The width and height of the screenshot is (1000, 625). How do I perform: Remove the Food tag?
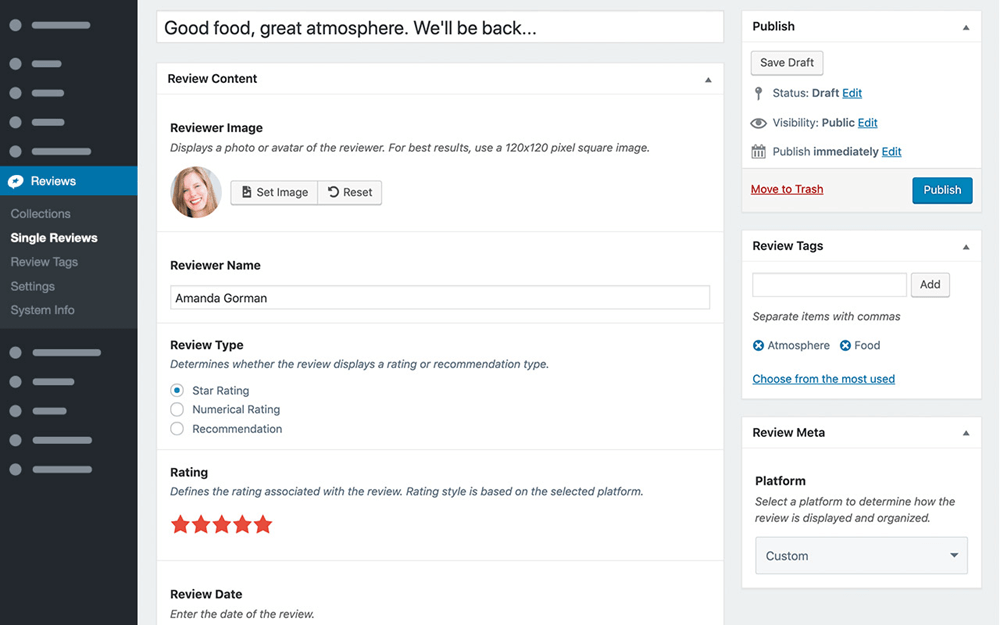(846, 346)
